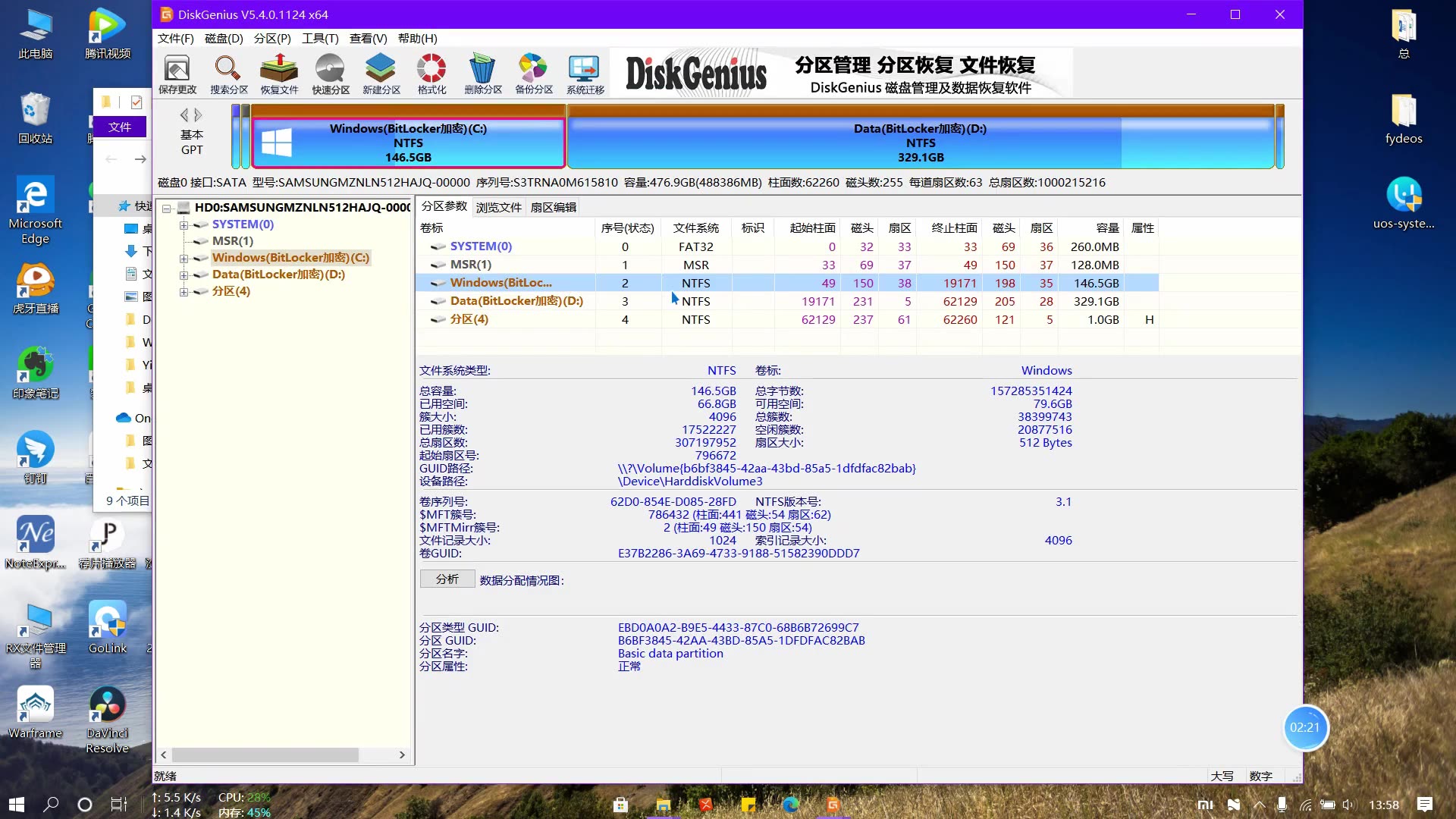Viewport: 1456px width, 819px height.
Task: Click the 文件系统 column header
Action: (x=695, y=228)
